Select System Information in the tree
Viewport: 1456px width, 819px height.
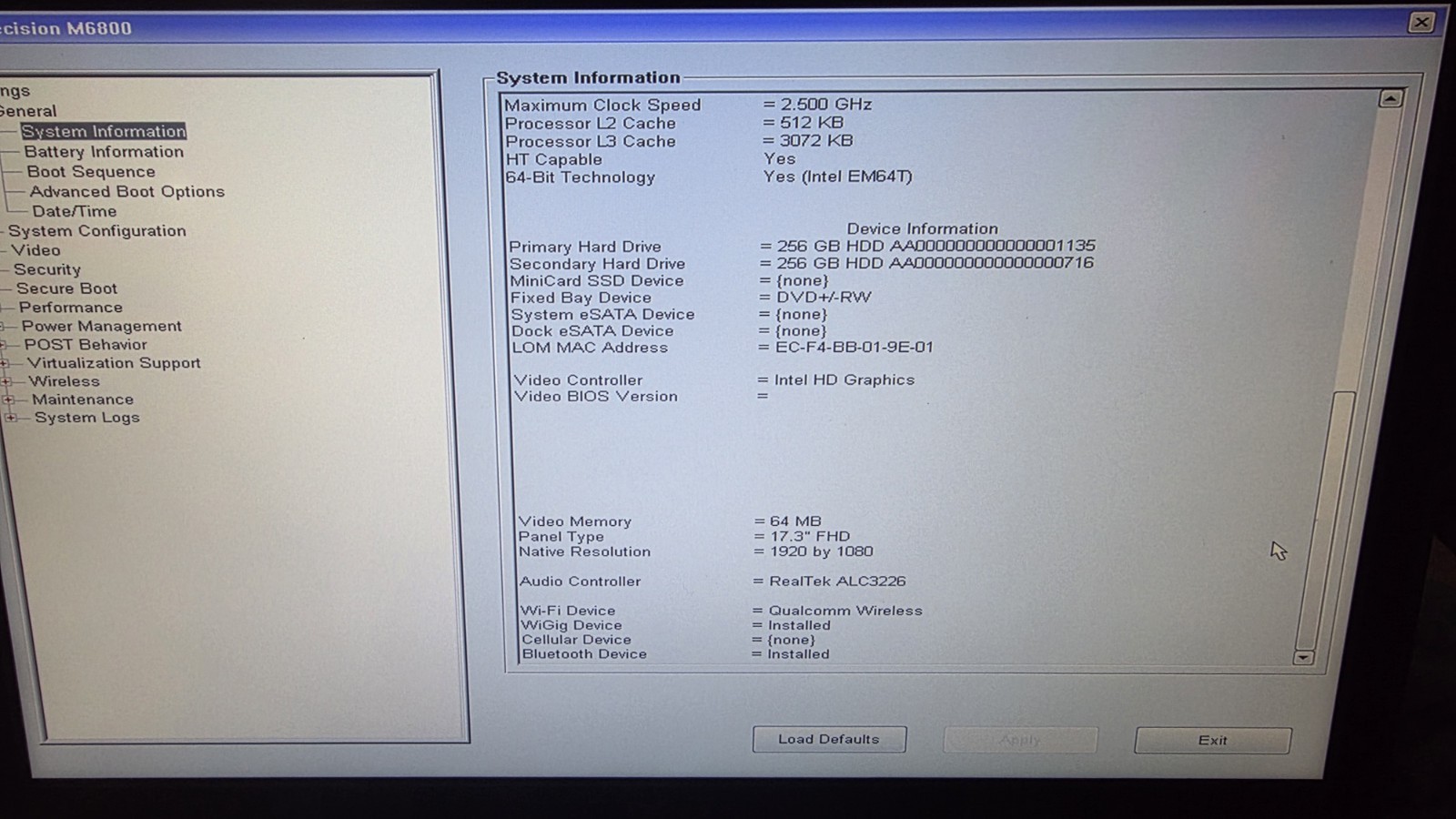(x=104, y=131)
